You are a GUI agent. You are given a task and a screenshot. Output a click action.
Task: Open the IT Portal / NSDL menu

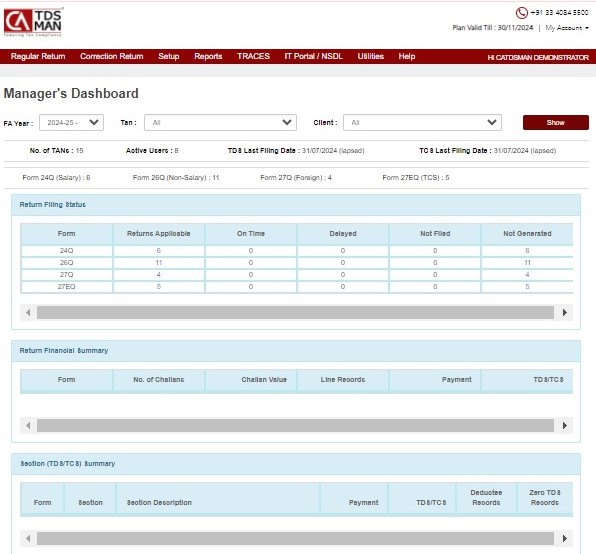[x=314, y=56]
